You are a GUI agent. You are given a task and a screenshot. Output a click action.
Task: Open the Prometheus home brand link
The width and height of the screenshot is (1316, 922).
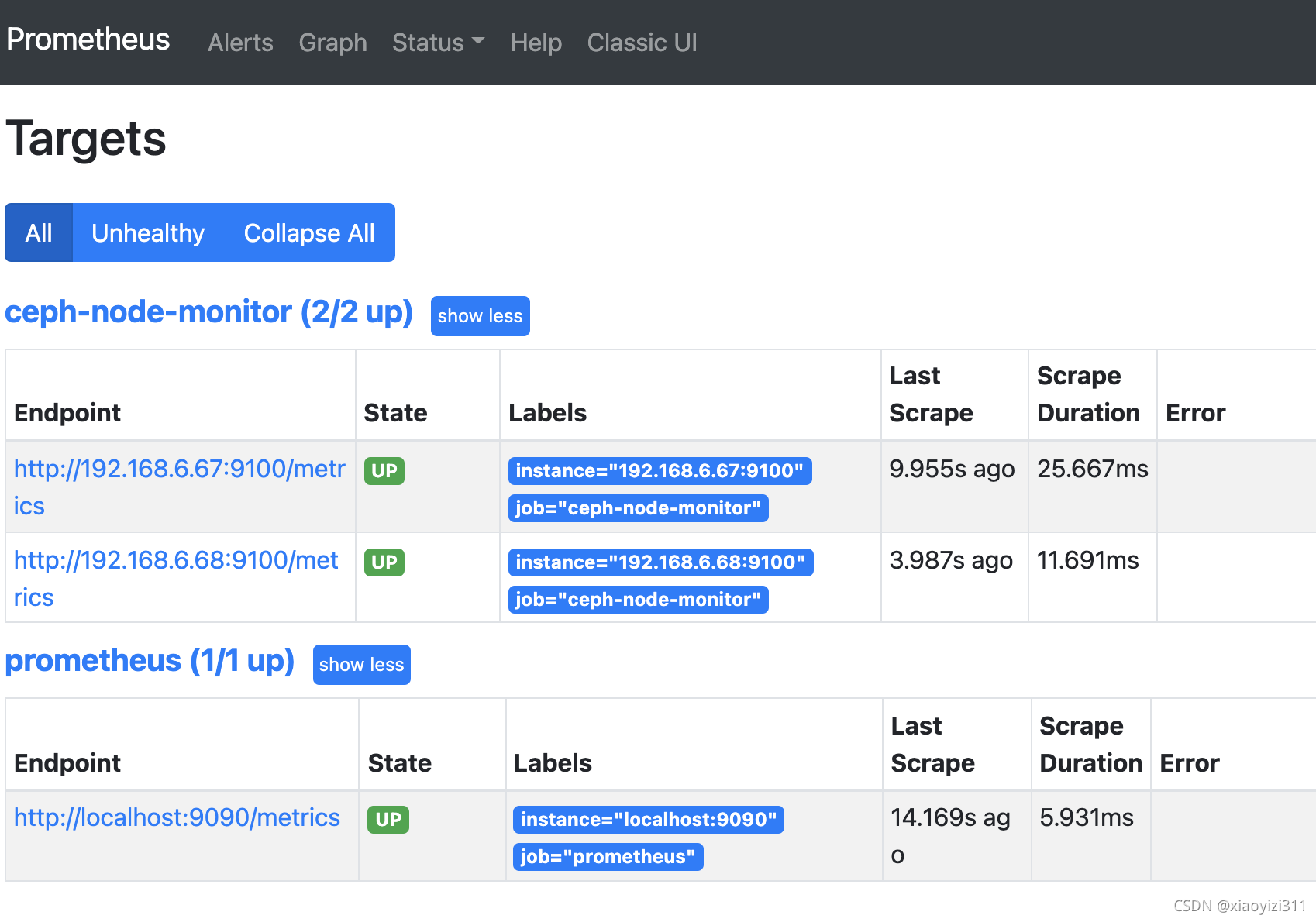[88, 40]
